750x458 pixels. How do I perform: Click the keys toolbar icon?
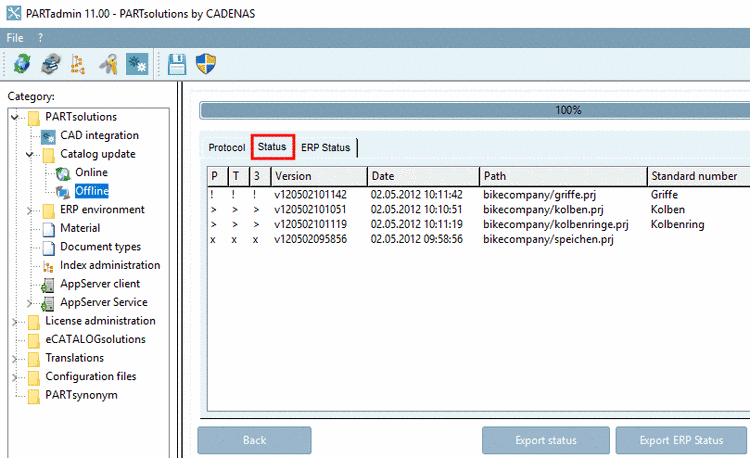click(x=109, y=64)
